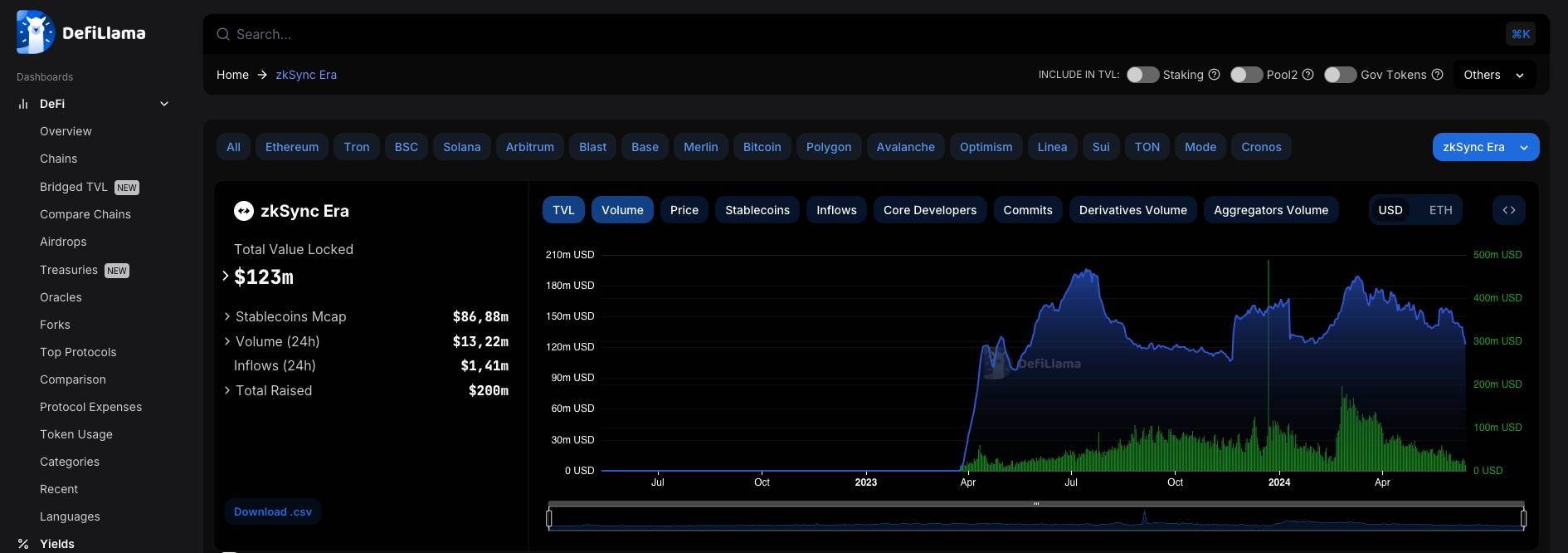Select the Linea chain filter
This screenshot has width=1568, height=553.
point(1052,147)
